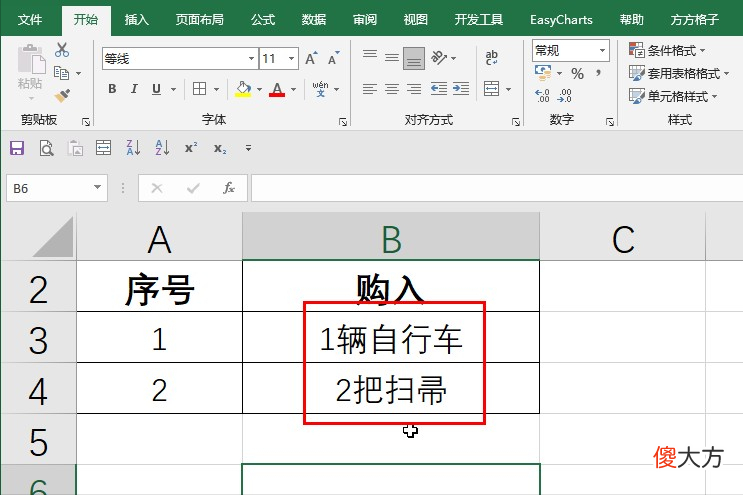This screenshot has height=495, width=743.
Task: Switch to 视图 tab
Action: point(416,19)
